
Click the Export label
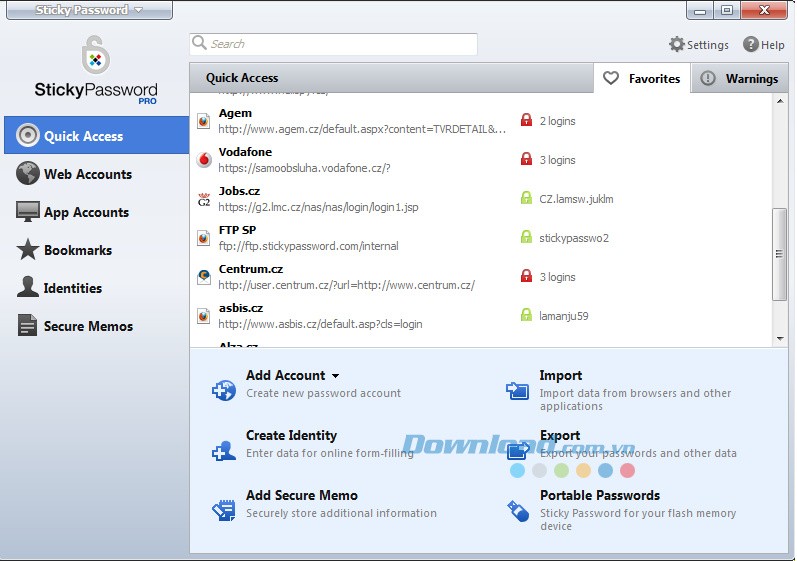pyautogui.click(x=560, y=435)
